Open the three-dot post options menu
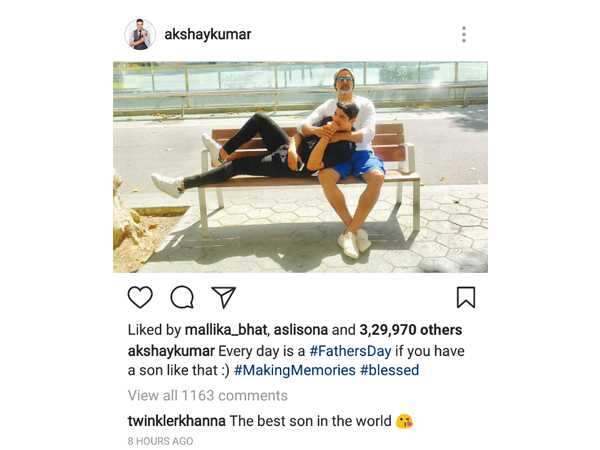The height and width of the screenshot is (450, 600). click(x=464, y=34)
